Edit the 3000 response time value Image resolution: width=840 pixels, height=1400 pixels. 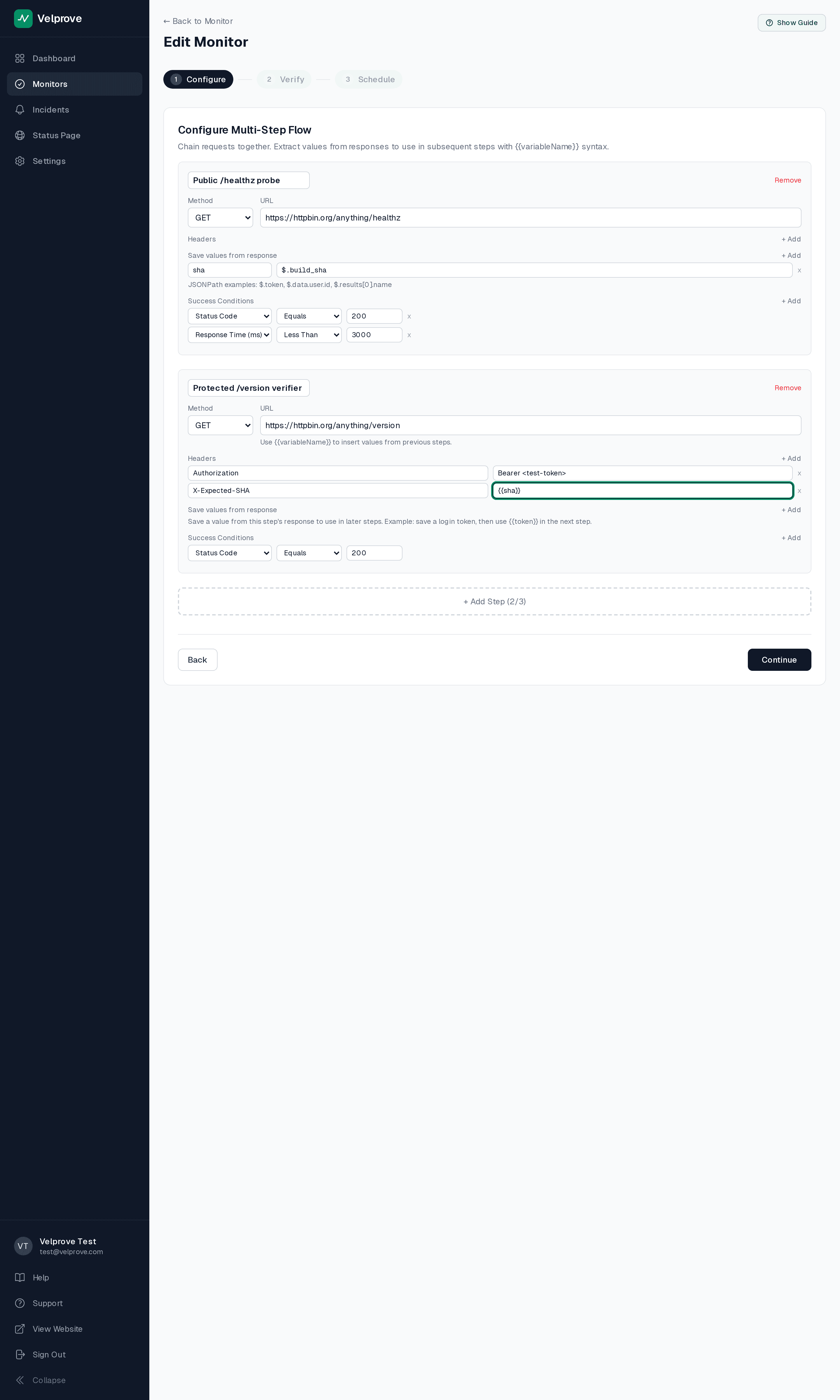pos(374,335)
